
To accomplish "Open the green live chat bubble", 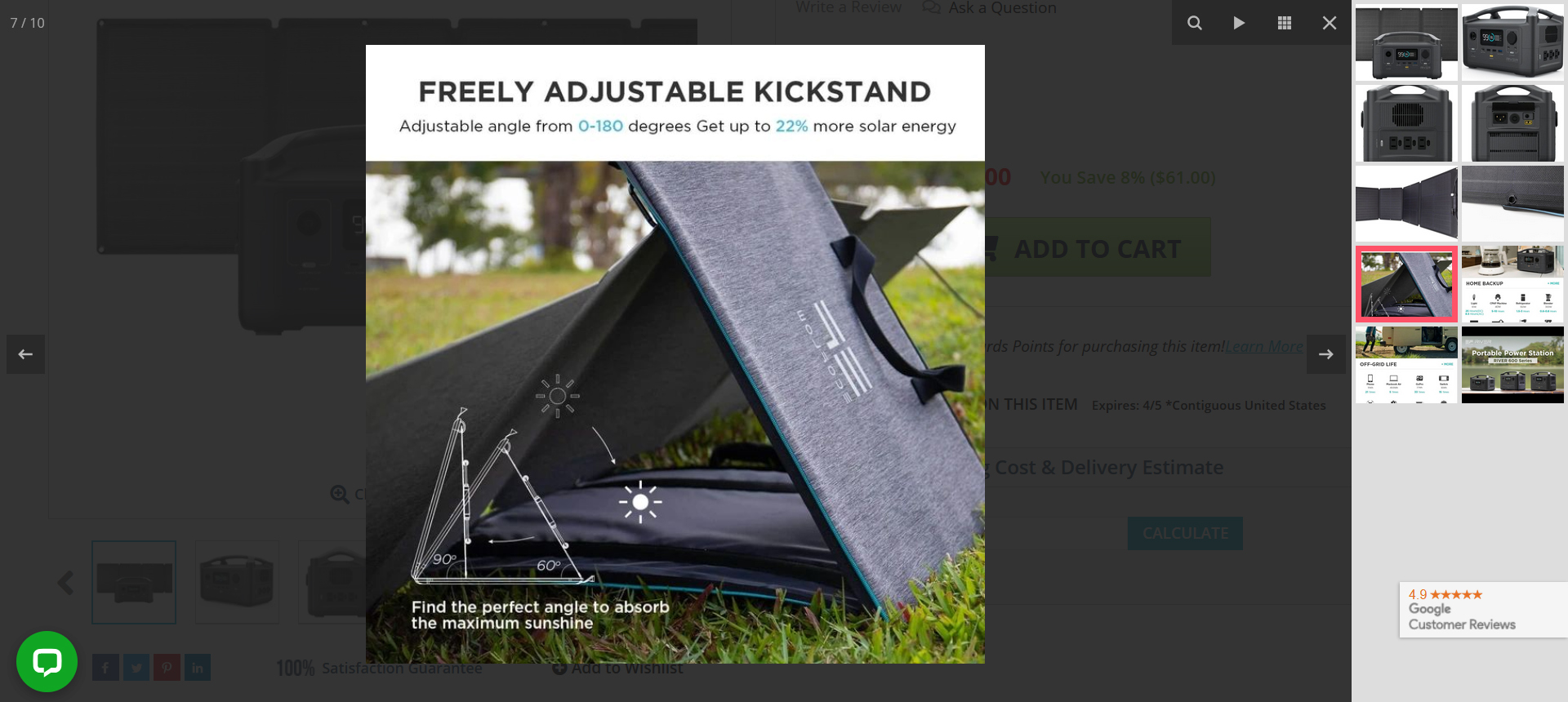I will pyautogui.click(x=47, y=661).
